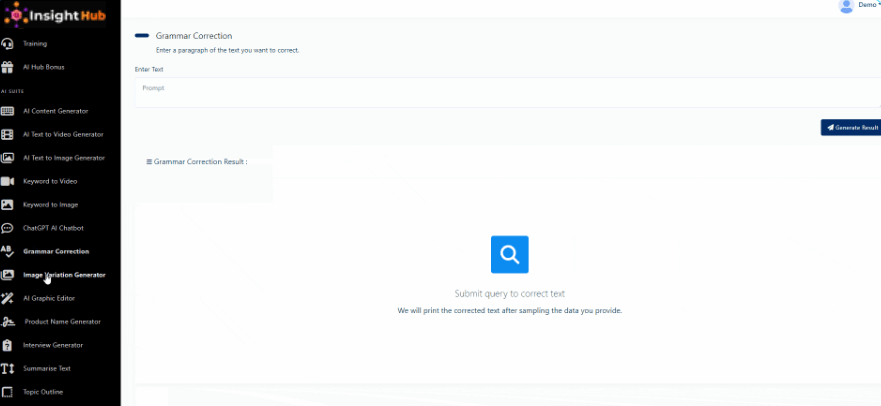Click the Keyword to Video camera icon
Screen dimensions: 881x406
pos(7,181)
